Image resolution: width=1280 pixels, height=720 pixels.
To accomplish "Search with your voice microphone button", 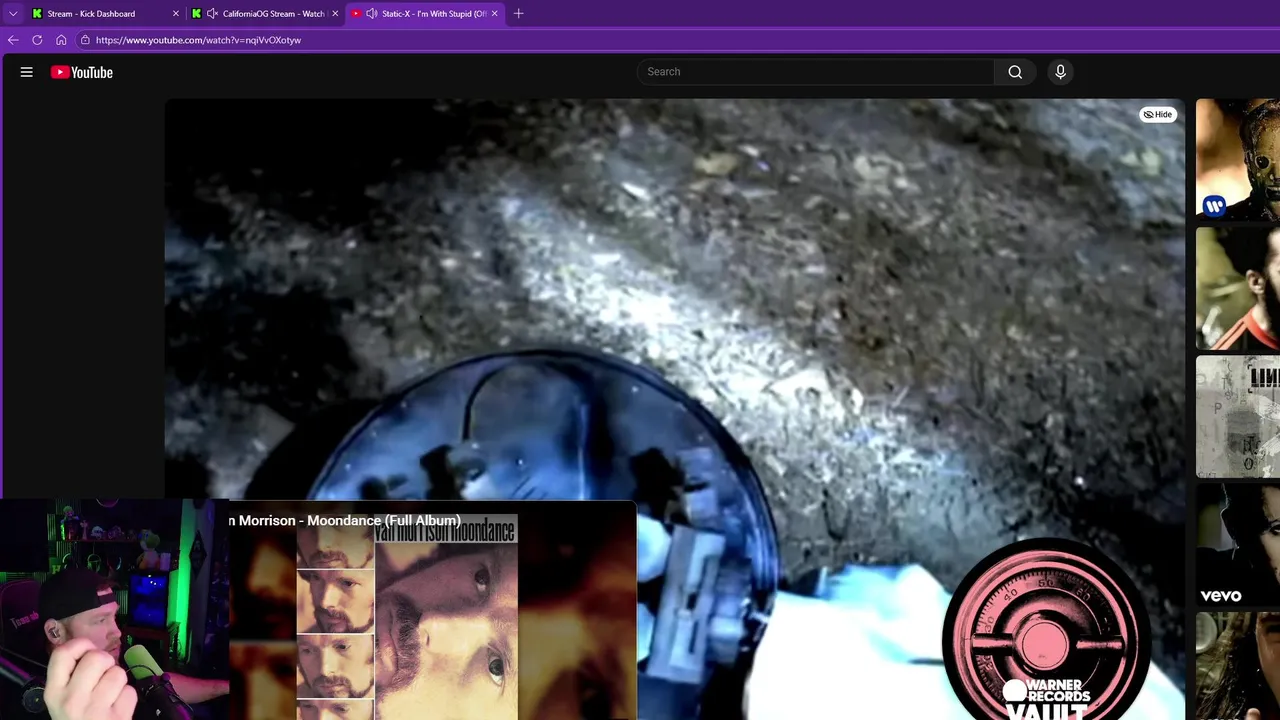I will coord(1061,72).
